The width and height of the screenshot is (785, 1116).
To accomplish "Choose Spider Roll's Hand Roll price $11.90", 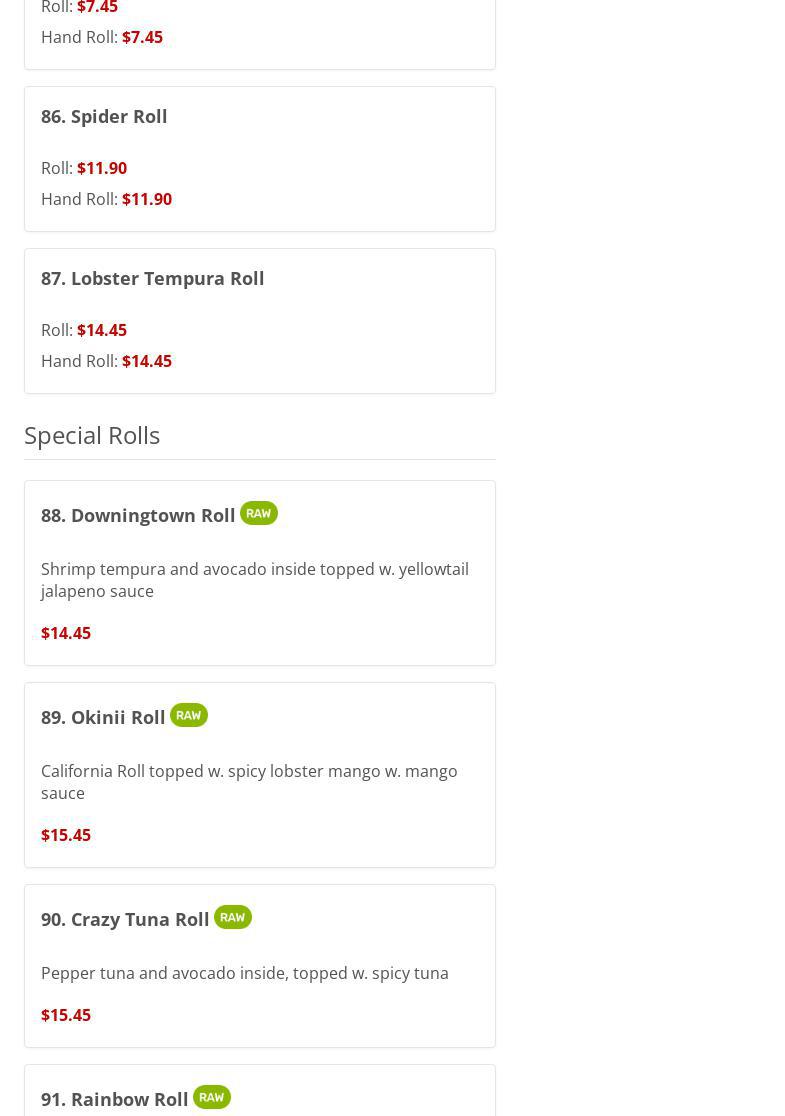I will pos(147,199).
